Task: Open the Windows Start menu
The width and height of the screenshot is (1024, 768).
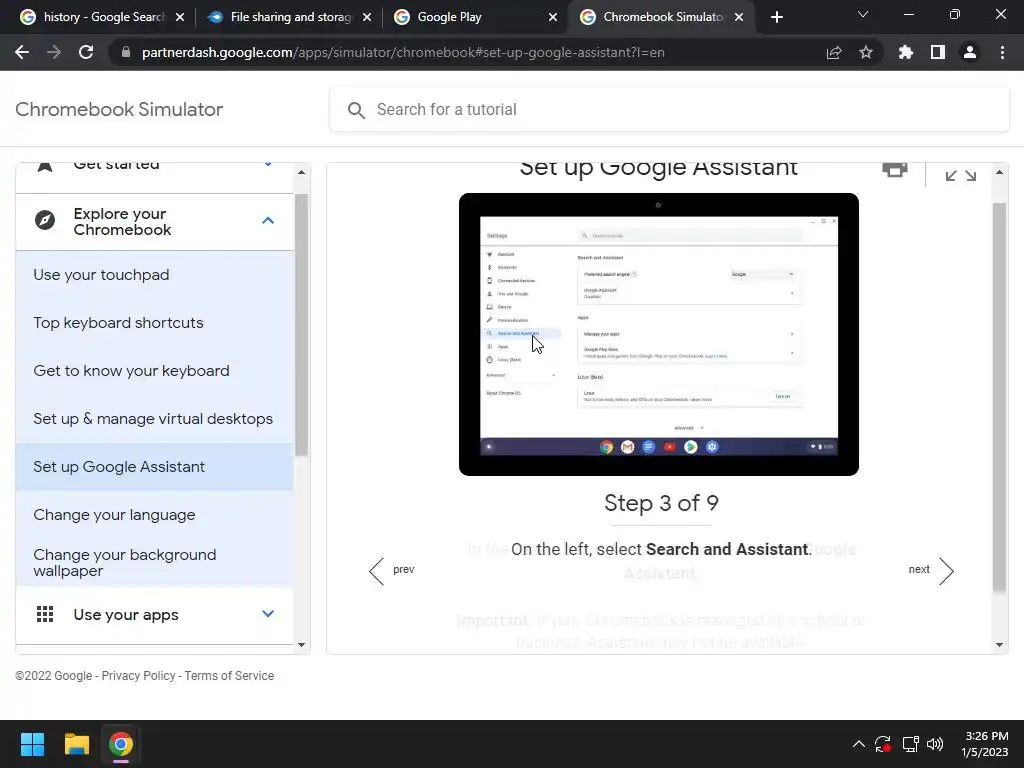Action: tap(32, 744)
